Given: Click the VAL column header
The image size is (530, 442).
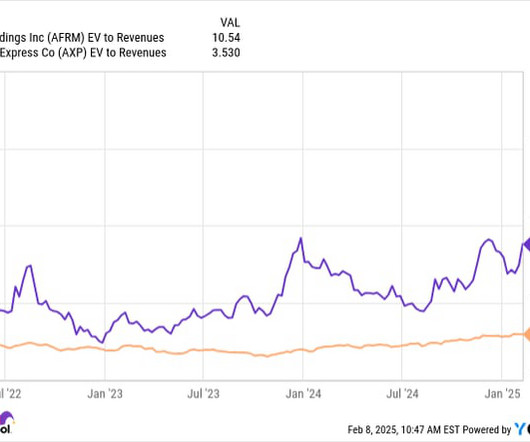Looking at the screenshot, I should [x=230, y=23].
